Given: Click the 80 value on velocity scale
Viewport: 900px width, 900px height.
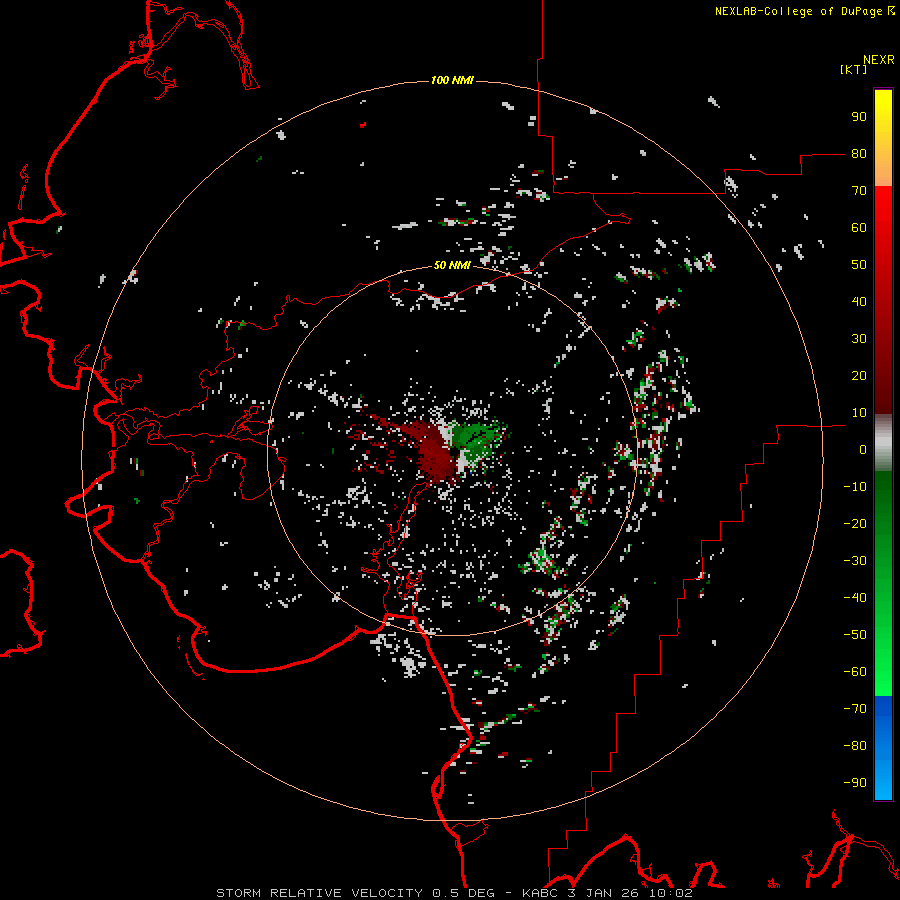Looking at the screenshot, I should (859, 154).
